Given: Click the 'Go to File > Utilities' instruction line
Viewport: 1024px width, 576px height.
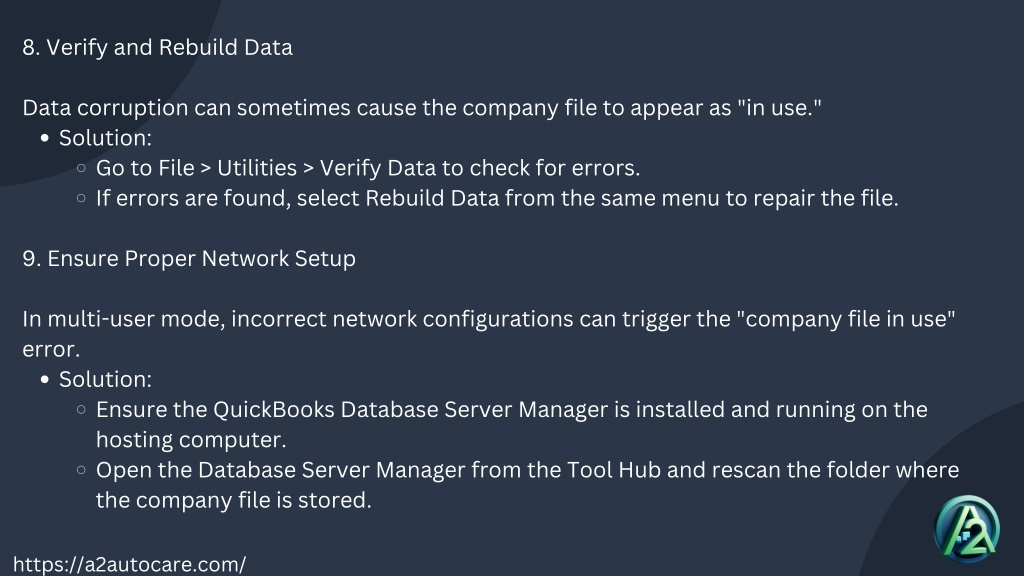Looking at the screenshot, I should (368, 168).
